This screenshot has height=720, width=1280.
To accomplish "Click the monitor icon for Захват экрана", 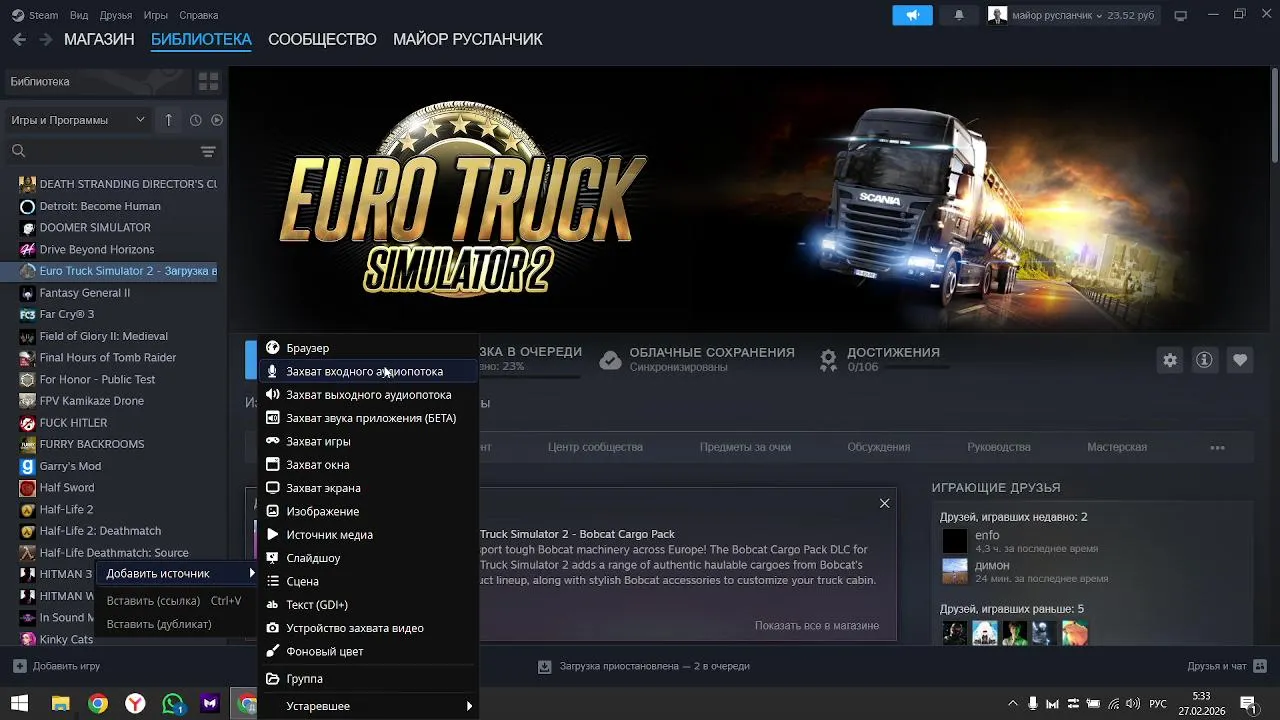I will tap(272, 488).
